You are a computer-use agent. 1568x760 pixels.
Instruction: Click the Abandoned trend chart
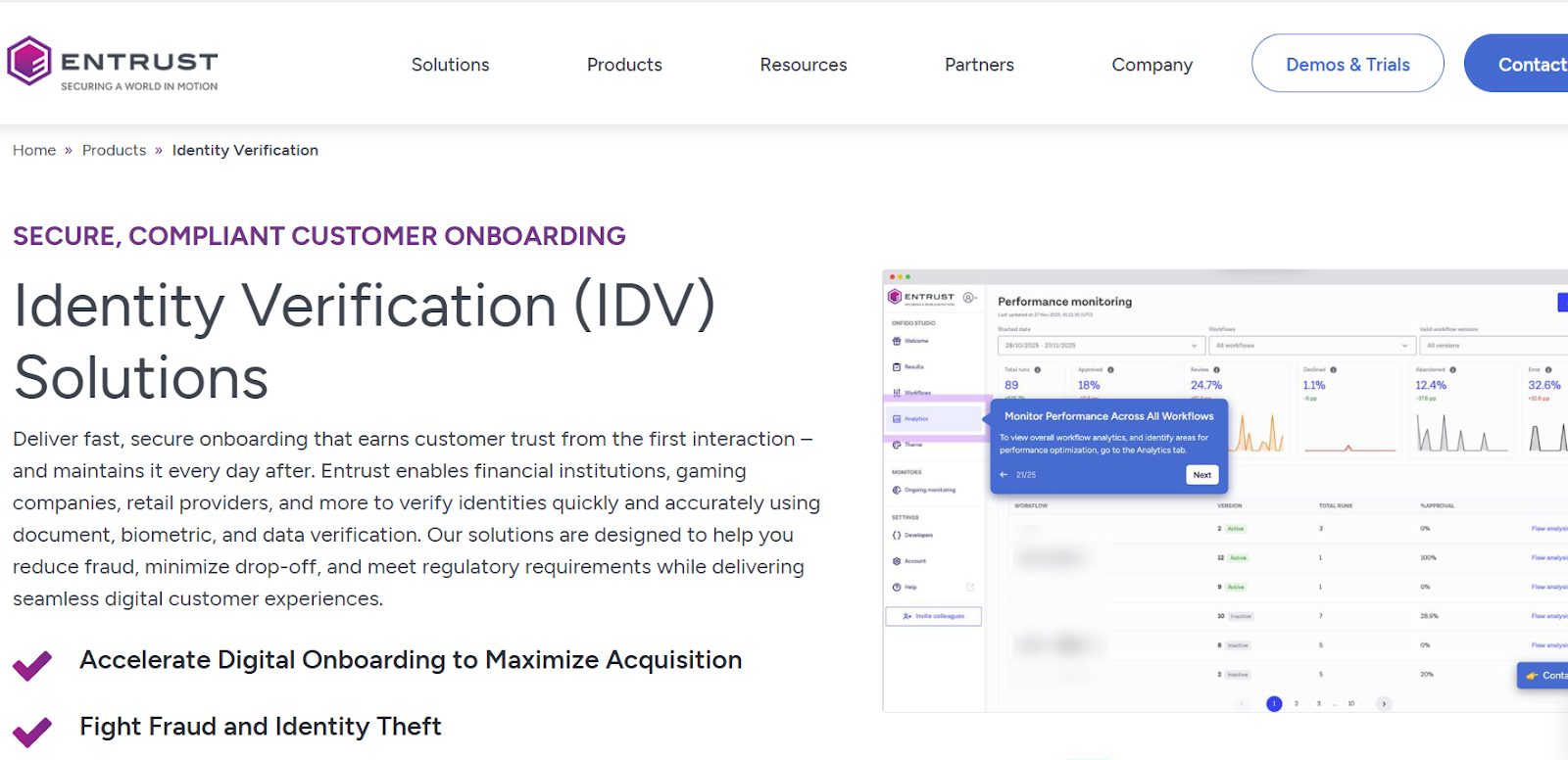[1462, 433]
